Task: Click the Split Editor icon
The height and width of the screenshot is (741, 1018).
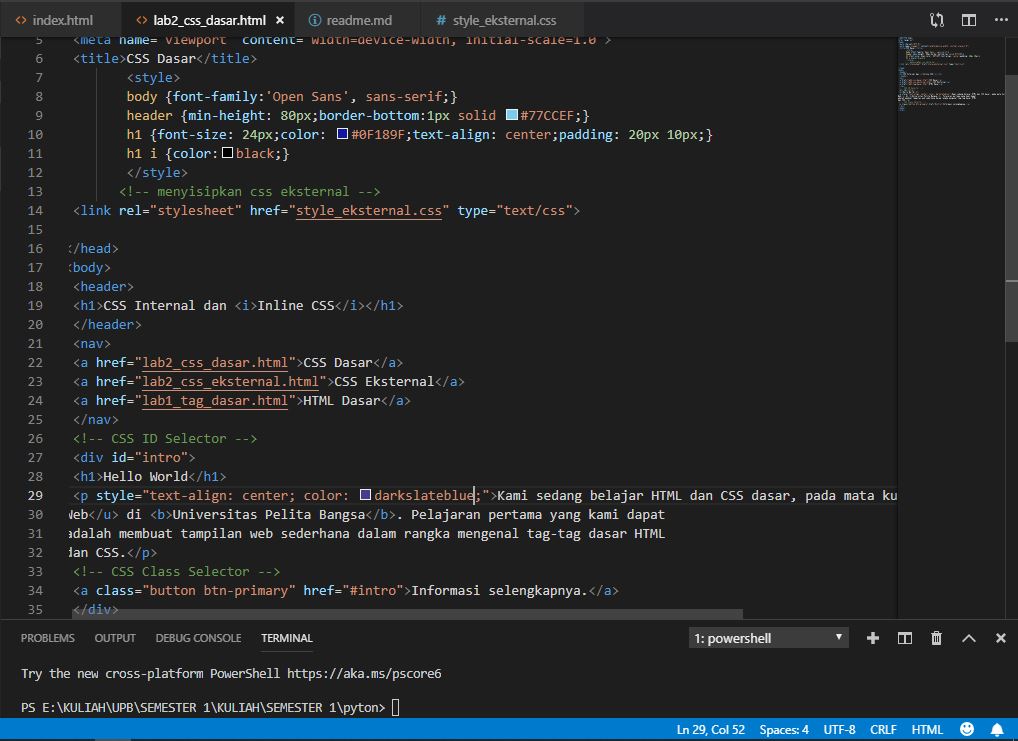Action: click(968, 19)
